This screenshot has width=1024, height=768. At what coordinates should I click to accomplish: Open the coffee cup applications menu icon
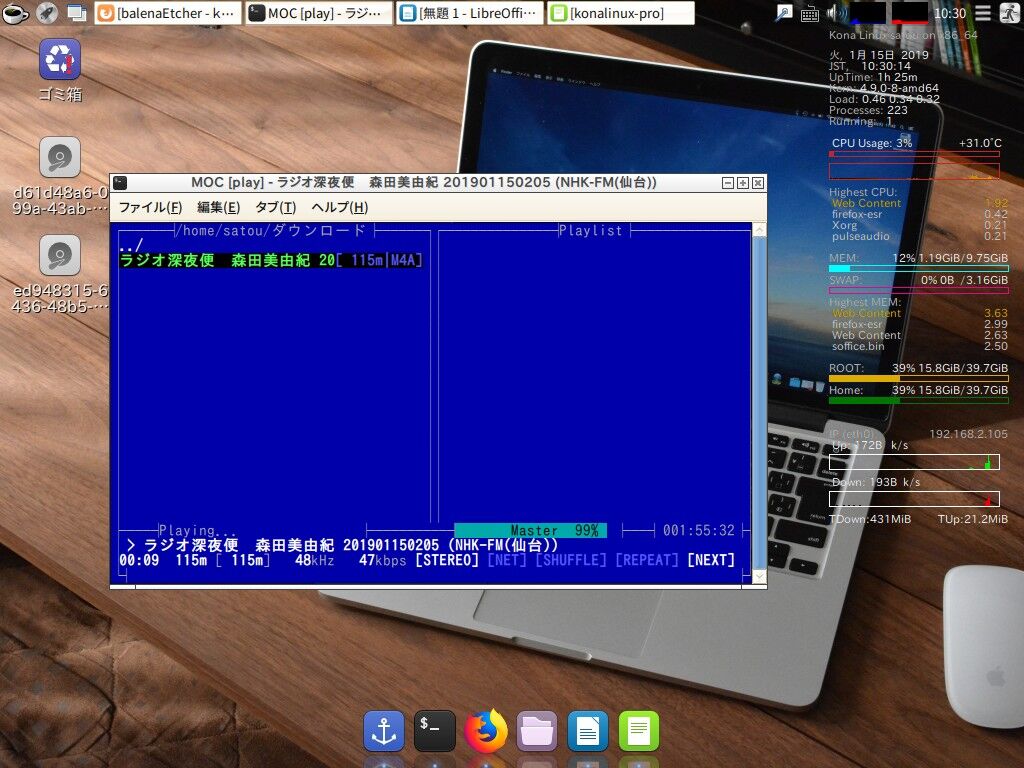pyautogui.click(x=14, y=12)
